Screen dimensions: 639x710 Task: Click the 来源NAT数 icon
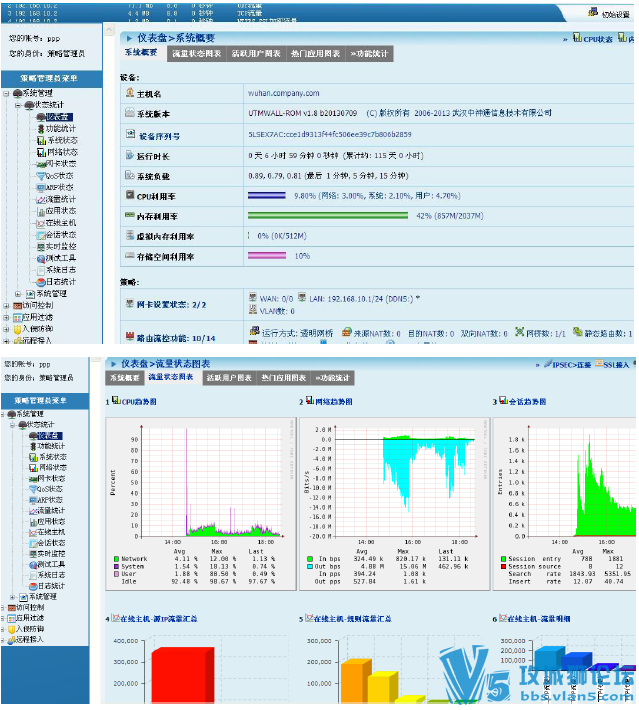pos(346,332)
